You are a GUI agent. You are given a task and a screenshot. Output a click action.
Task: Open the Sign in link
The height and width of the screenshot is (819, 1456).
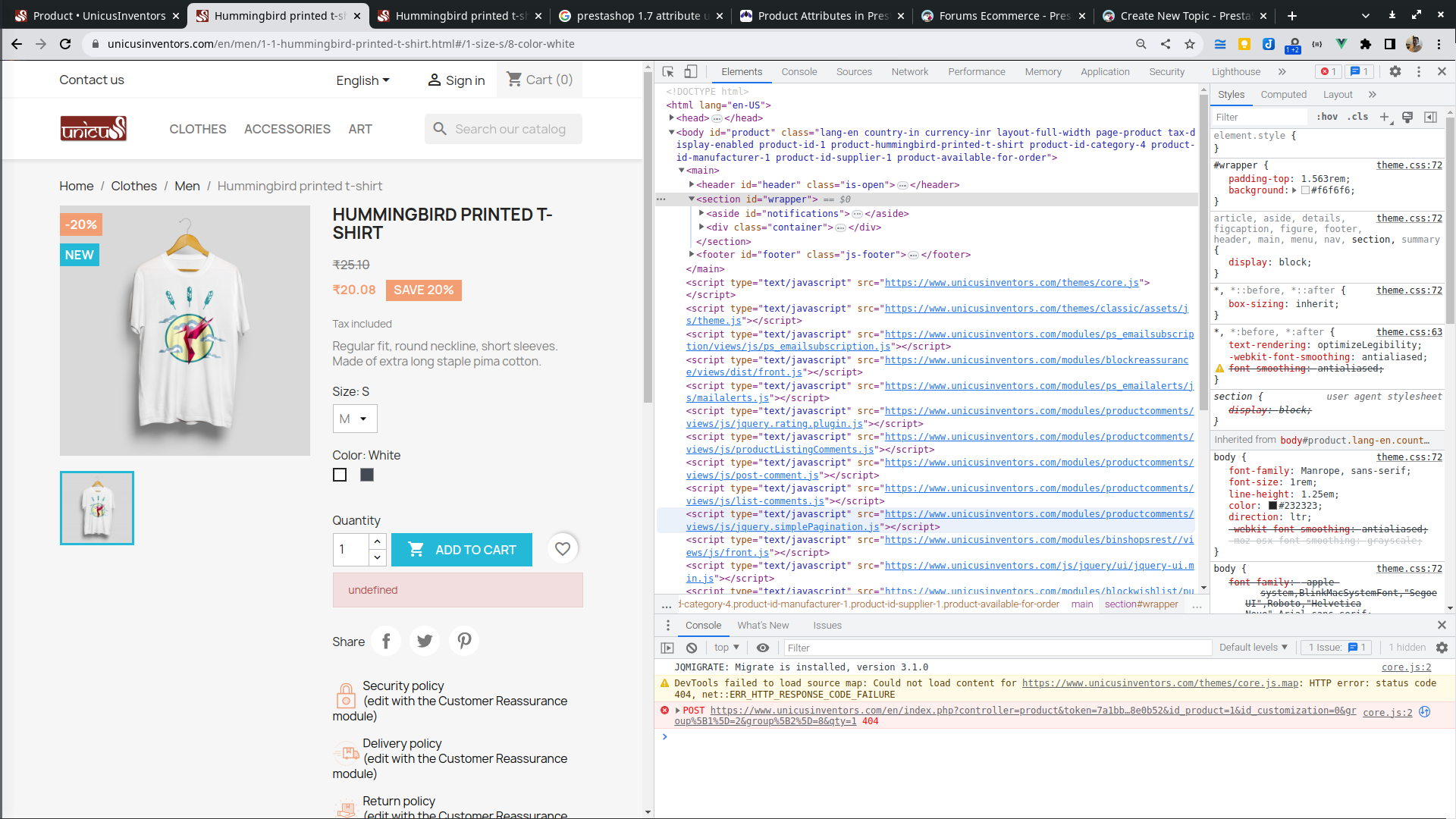(x=456, y=80)
